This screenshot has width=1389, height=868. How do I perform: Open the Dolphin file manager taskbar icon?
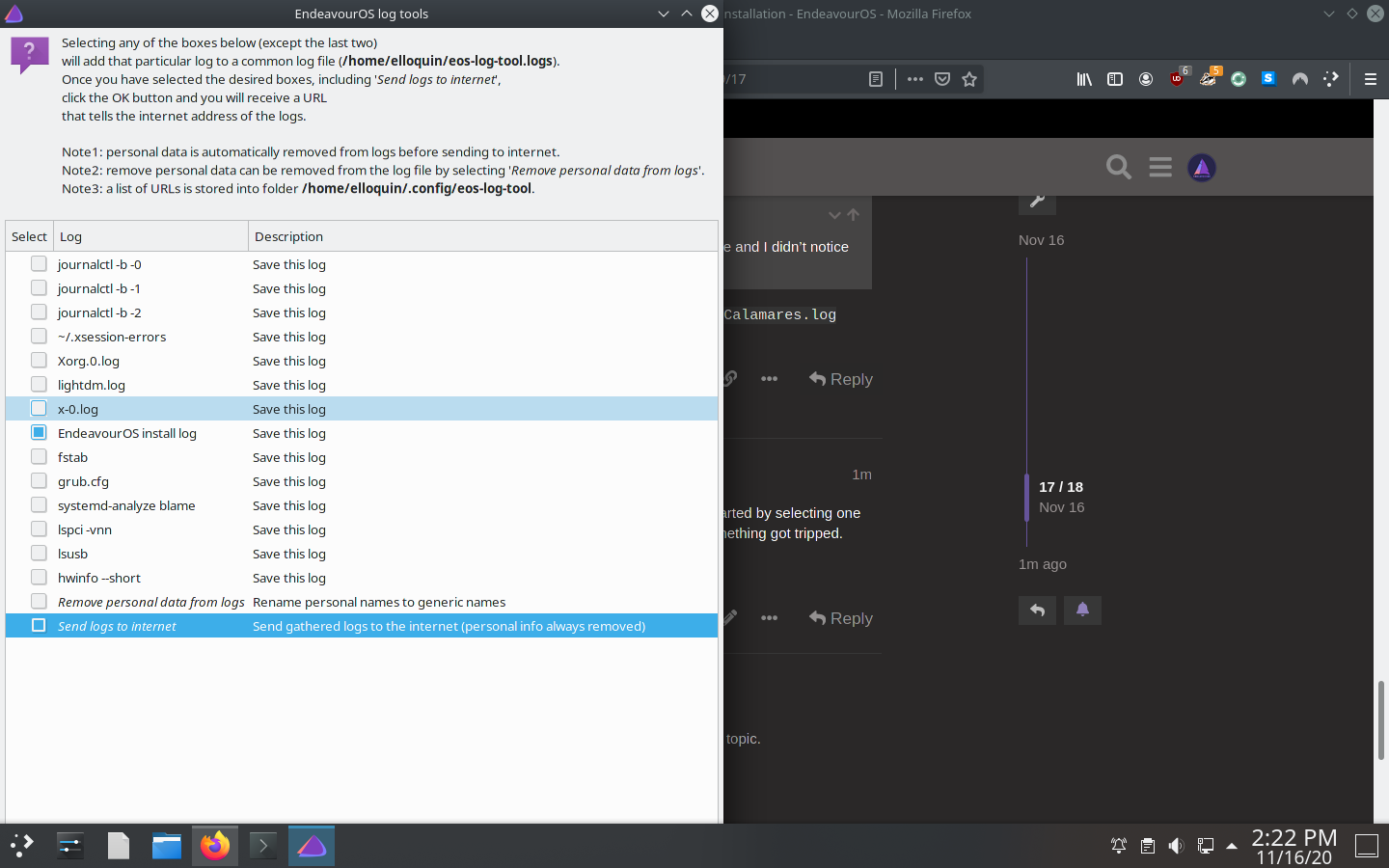pos(167,846)
